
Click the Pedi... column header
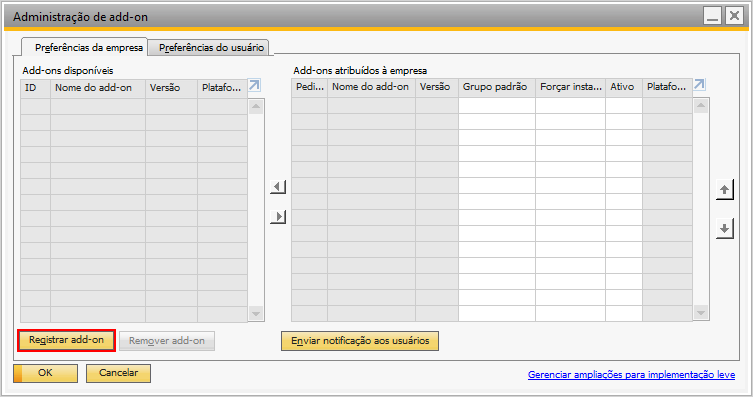309,87
